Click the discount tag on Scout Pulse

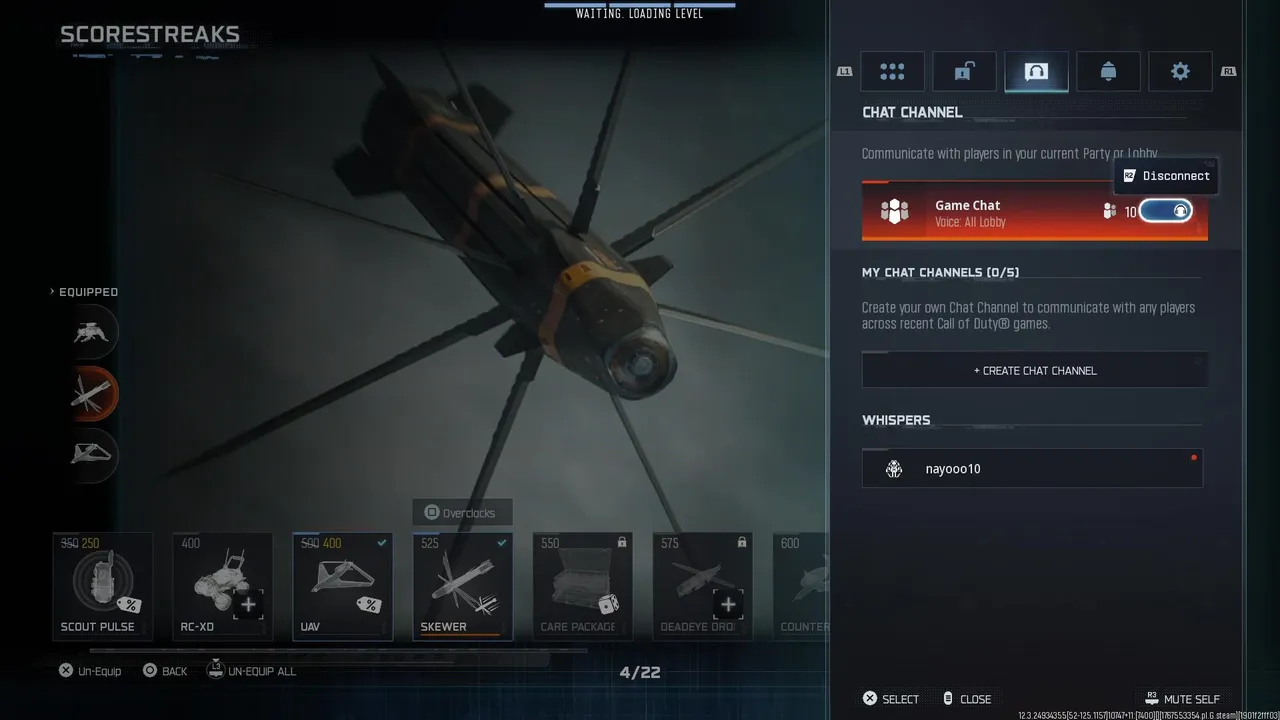pos(129,604)
